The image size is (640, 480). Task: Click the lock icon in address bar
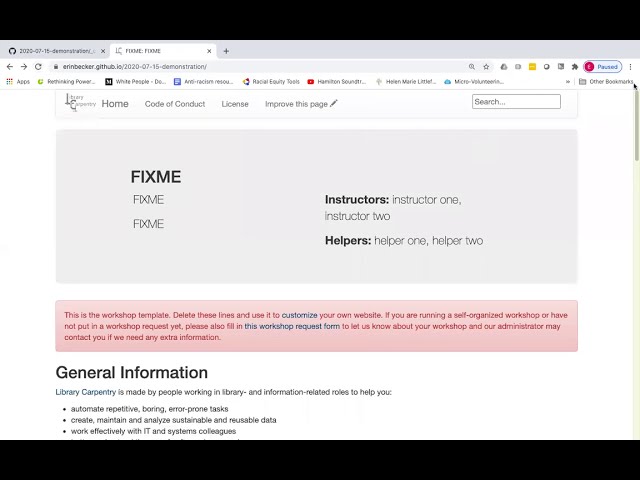tap(56, 67)
